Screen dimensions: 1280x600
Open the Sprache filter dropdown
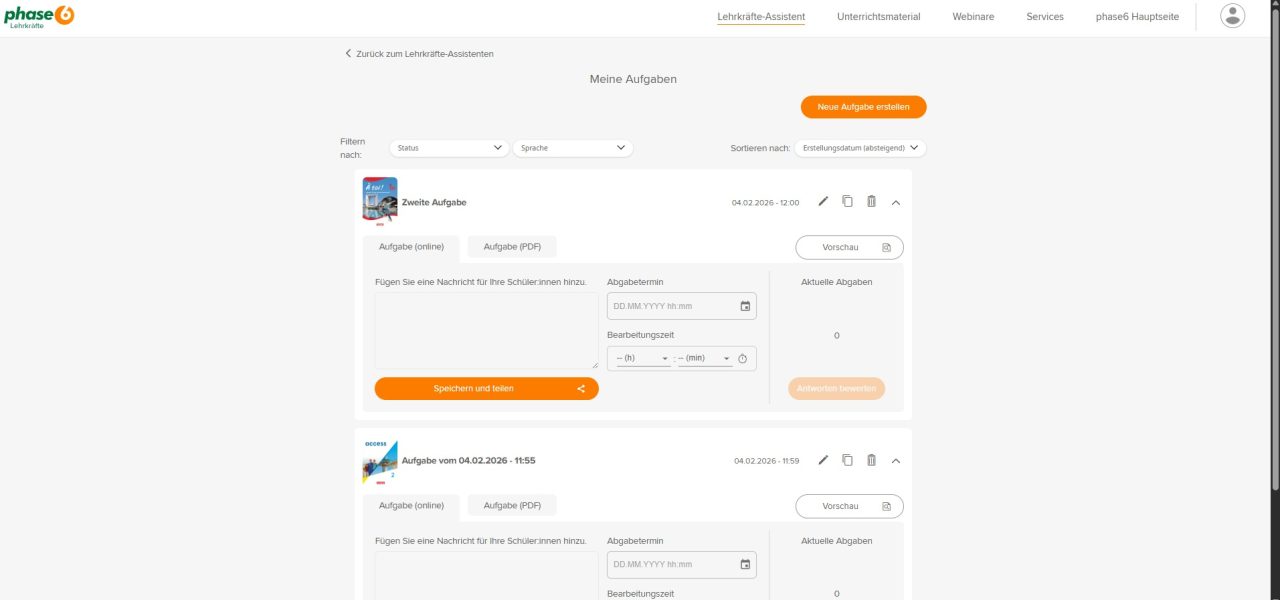pos(573,148)
